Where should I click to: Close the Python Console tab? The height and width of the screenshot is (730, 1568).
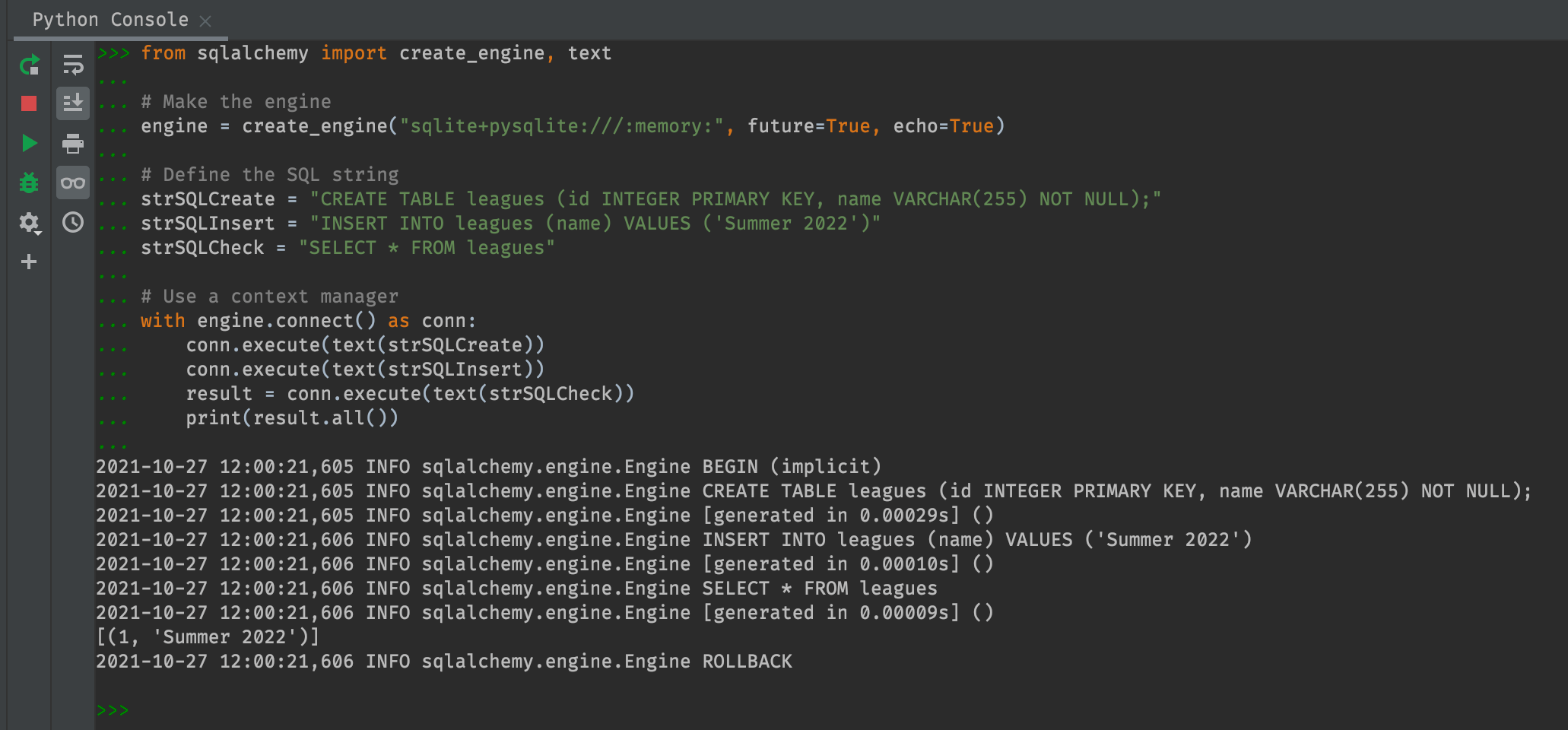click(x=205, y=21)
